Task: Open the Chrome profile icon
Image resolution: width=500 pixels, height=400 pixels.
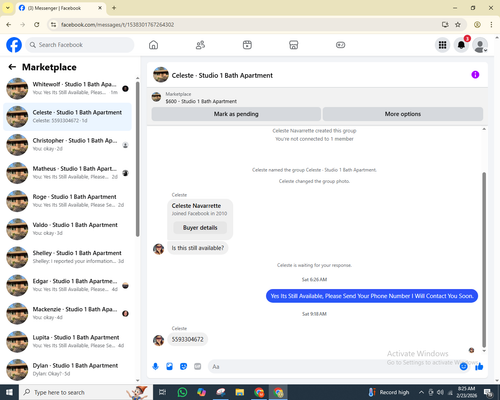Action: 477,25
